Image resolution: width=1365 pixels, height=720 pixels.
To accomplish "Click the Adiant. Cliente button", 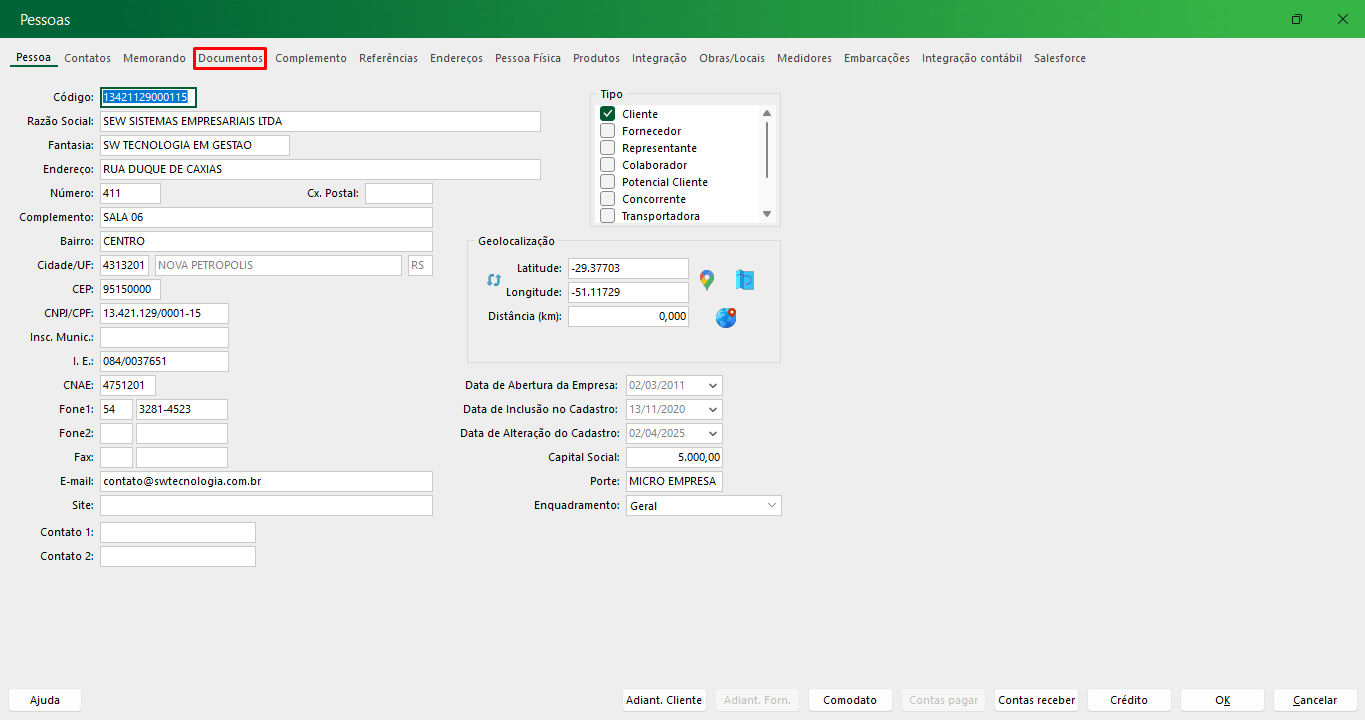I will click(x=664, y=700).
